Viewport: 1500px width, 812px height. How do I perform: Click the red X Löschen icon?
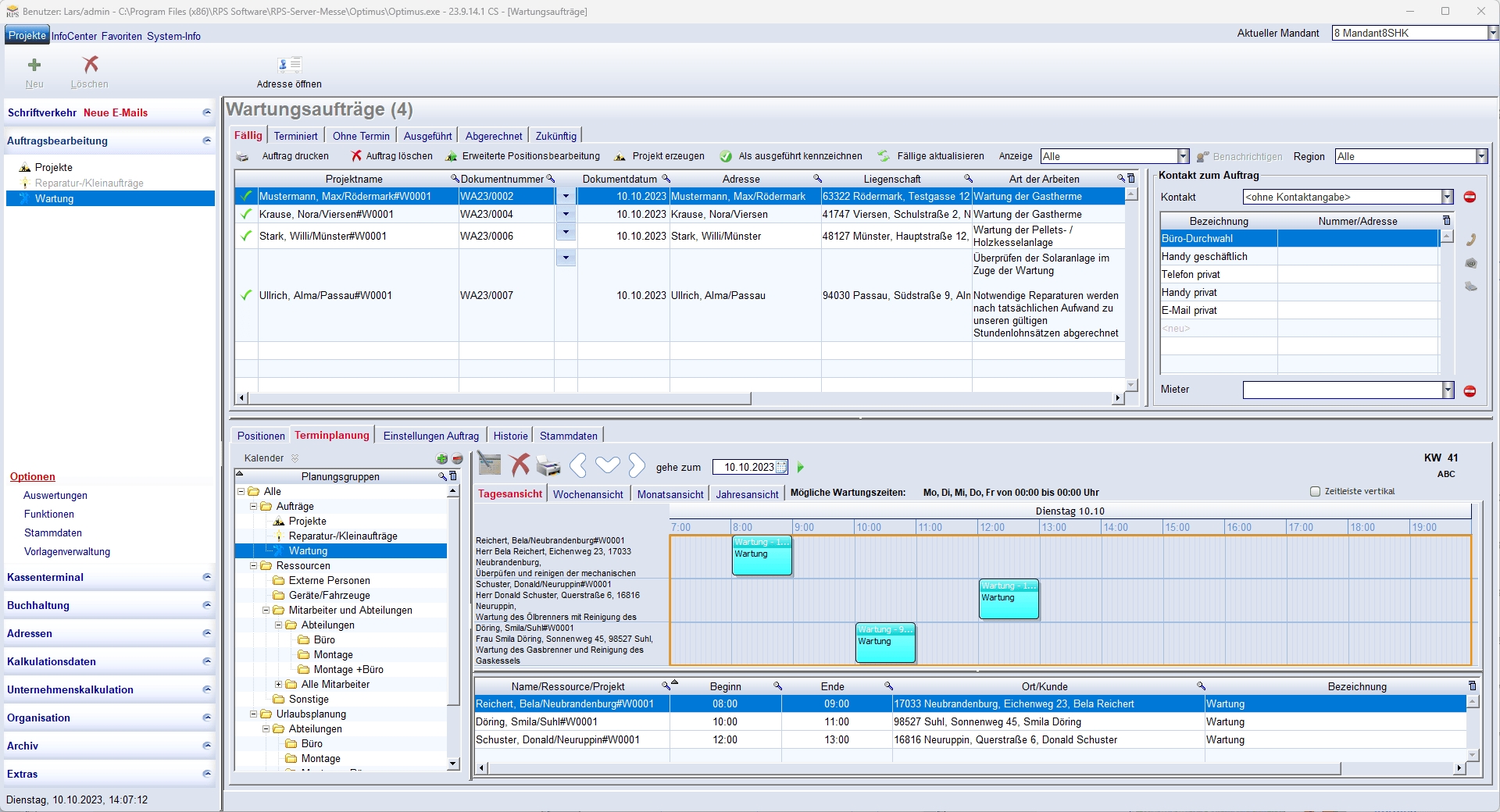point(91,65)
